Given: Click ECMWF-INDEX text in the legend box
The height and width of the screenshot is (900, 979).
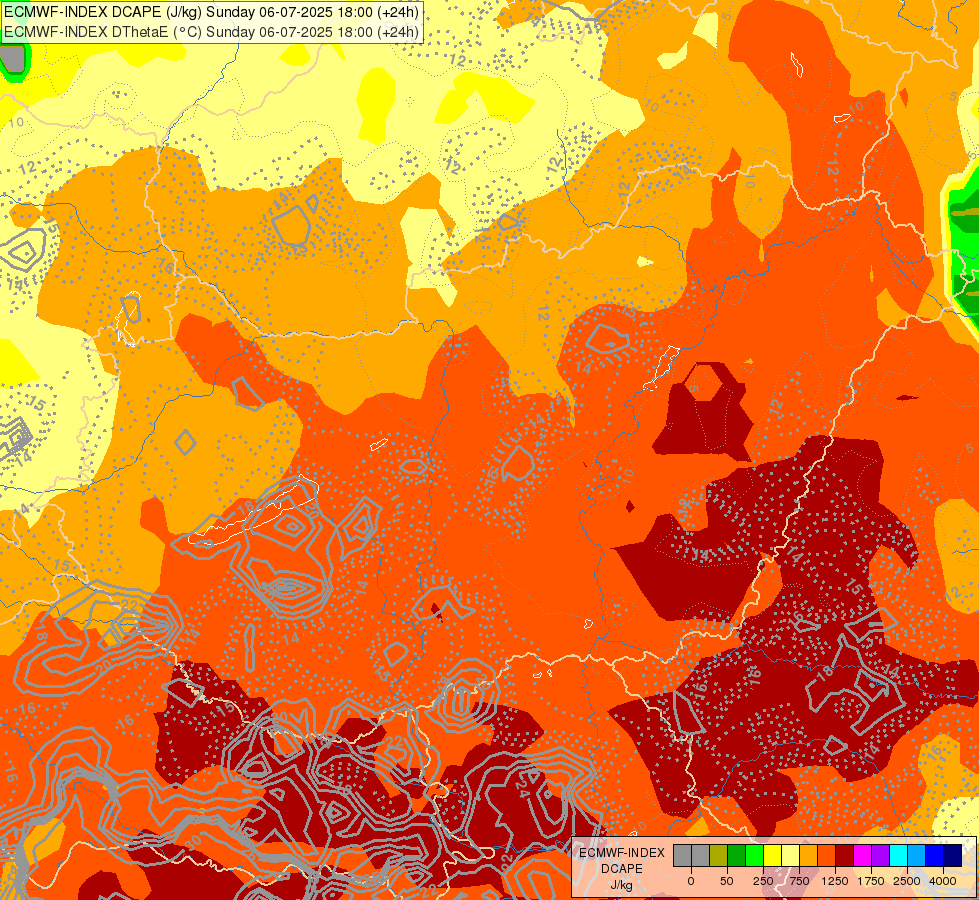Looking at the screenshot, I should pyautogui.click(x=622, y=853).
